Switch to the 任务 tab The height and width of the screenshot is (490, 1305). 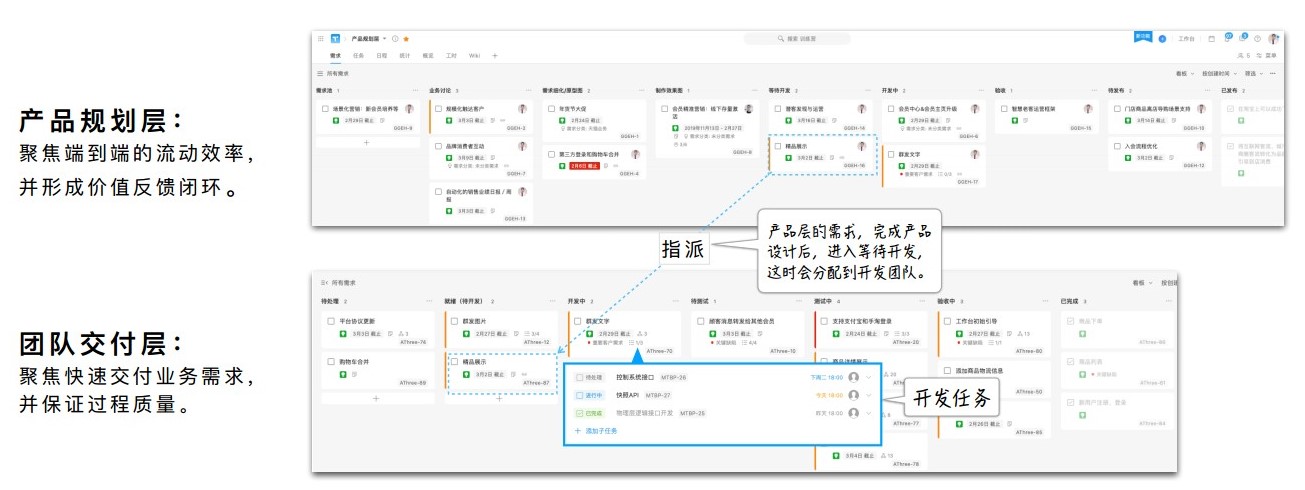coord(358,56)
